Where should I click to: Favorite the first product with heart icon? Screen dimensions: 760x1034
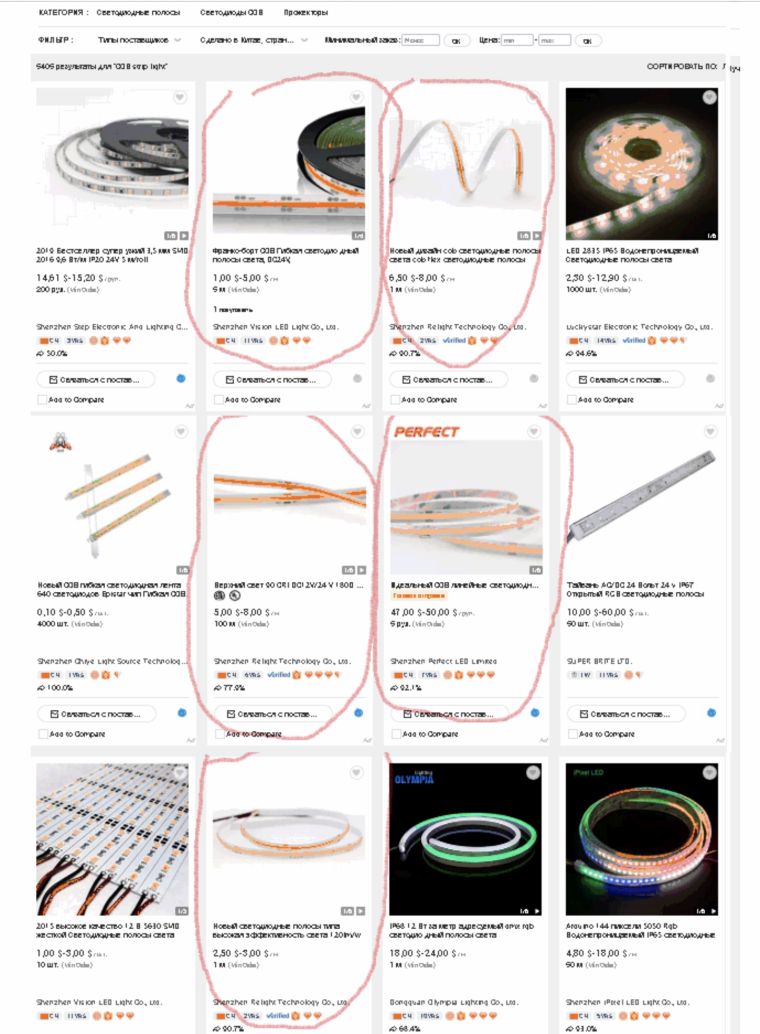(179, 98)
